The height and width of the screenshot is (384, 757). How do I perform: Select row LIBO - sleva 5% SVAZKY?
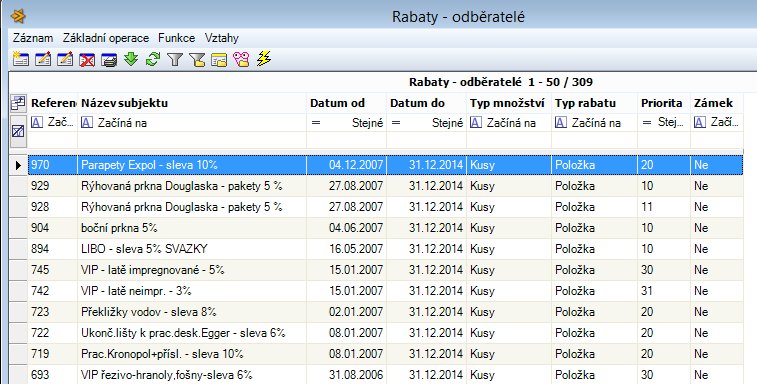[385, 249]
